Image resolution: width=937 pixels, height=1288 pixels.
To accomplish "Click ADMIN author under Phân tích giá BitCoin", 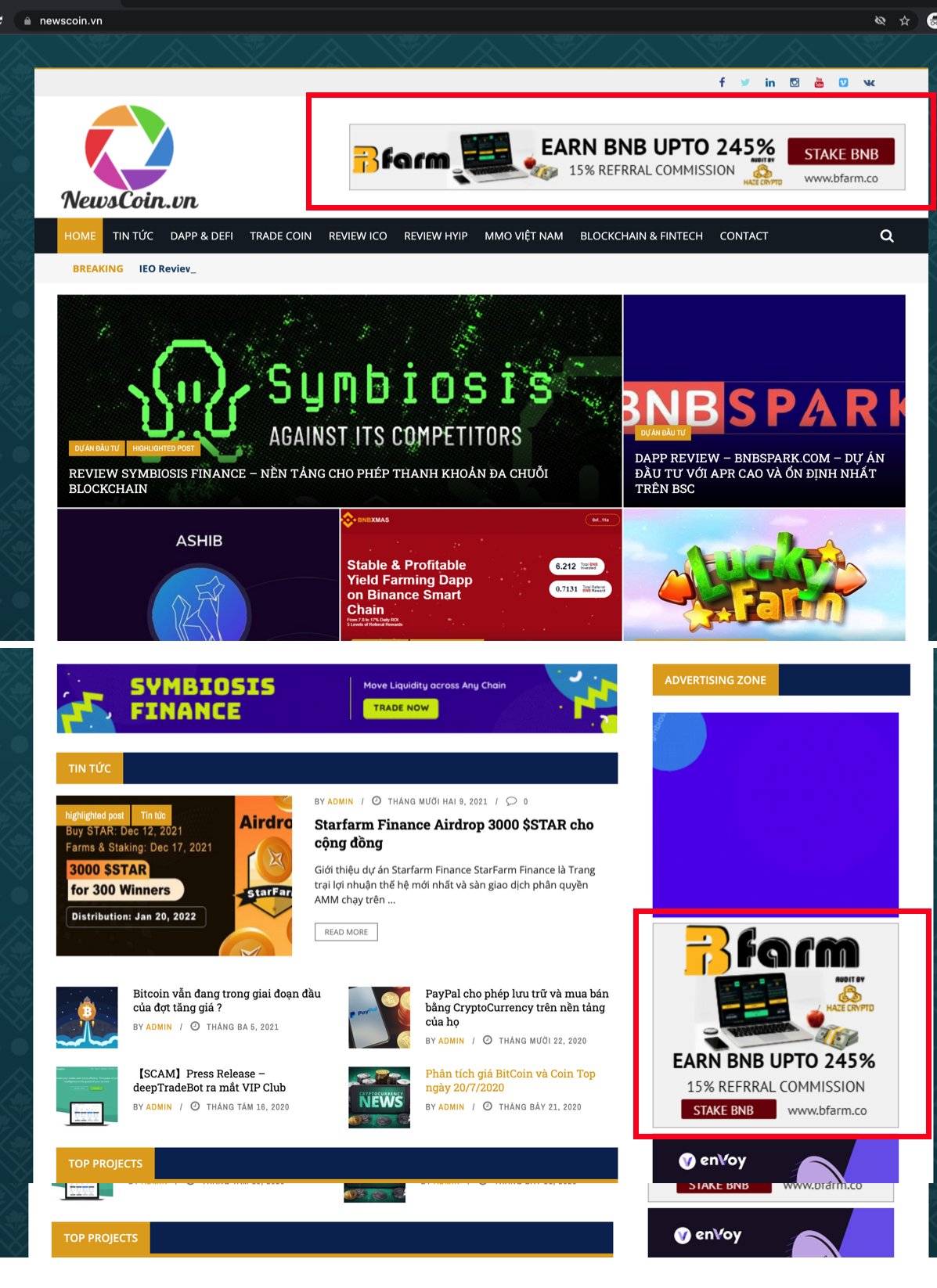I will pyautogui.click(x=452, y=1106).
